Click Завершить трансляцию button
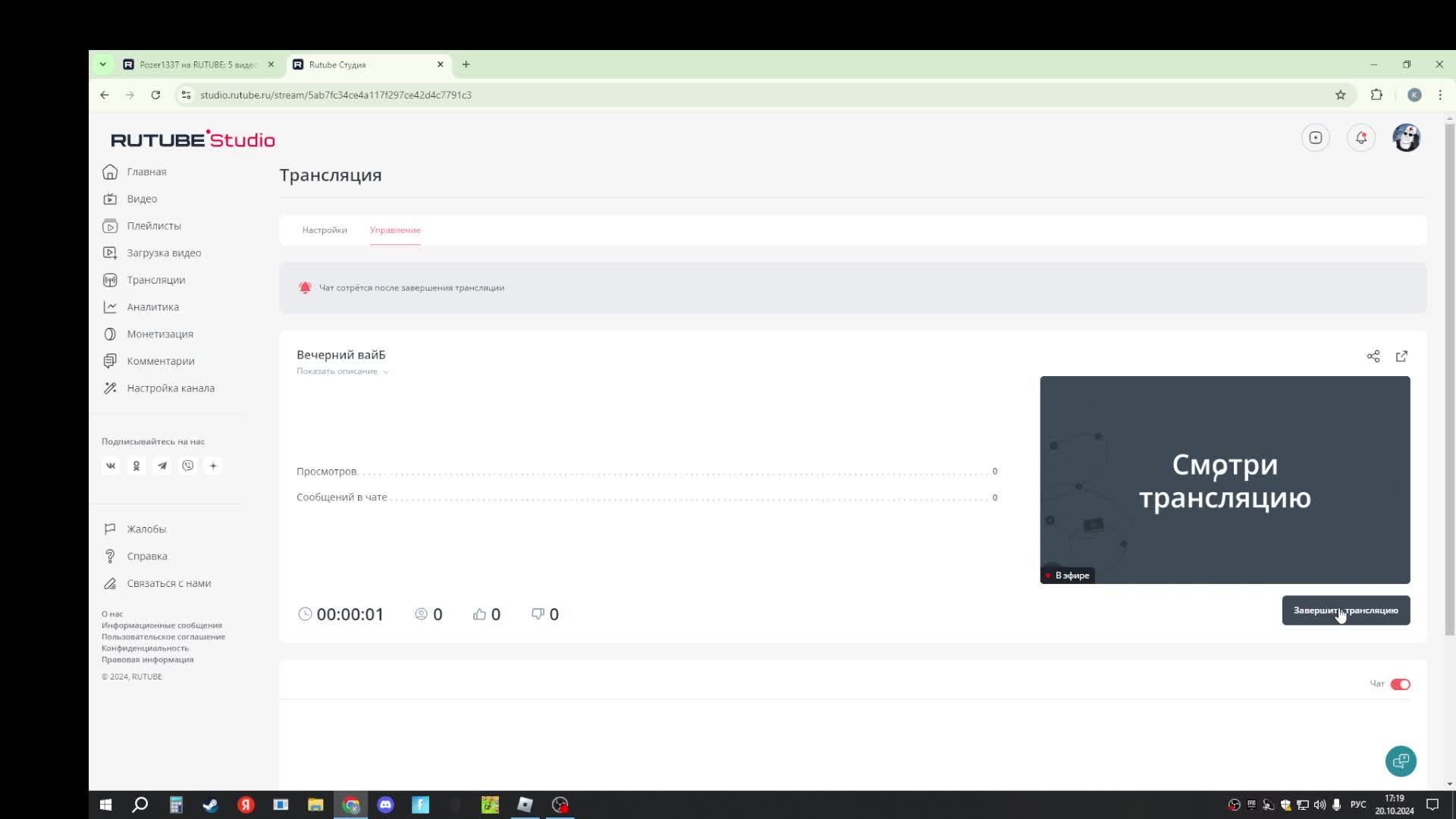The image size is (1456, 819). (x=1345, y=610)
